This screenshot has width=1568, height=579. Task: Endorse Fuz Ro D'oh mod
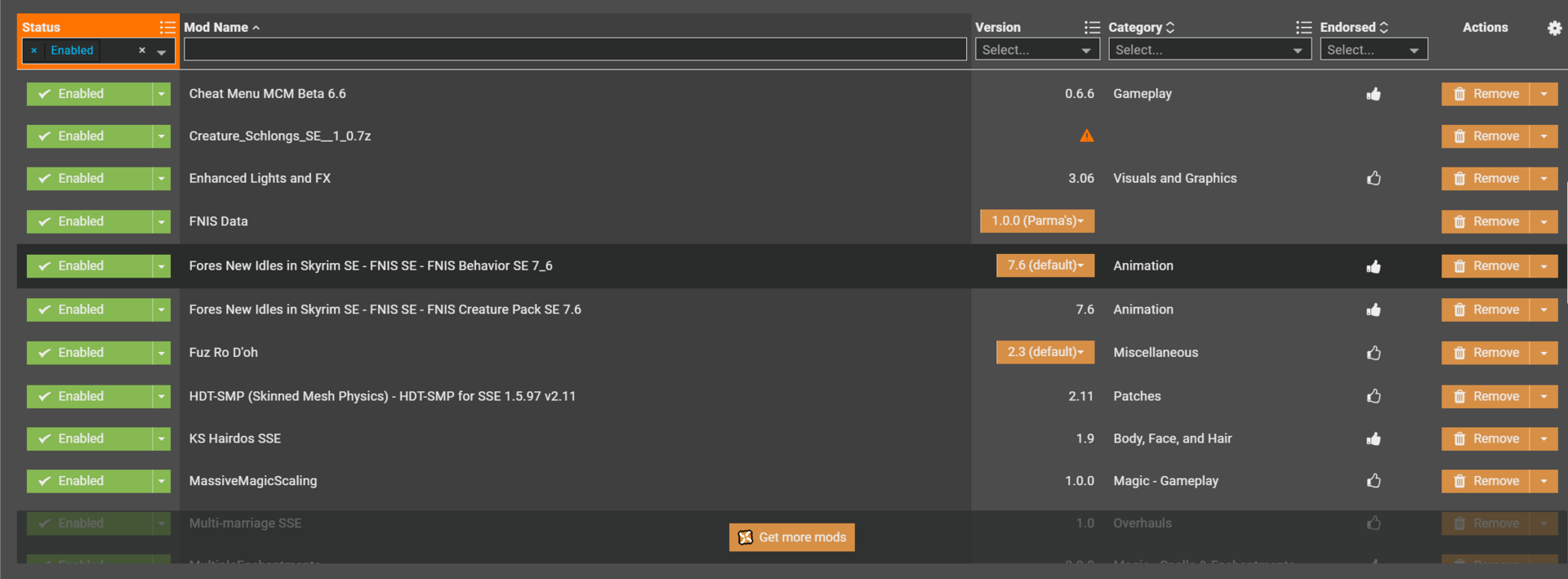(1374, 353)
